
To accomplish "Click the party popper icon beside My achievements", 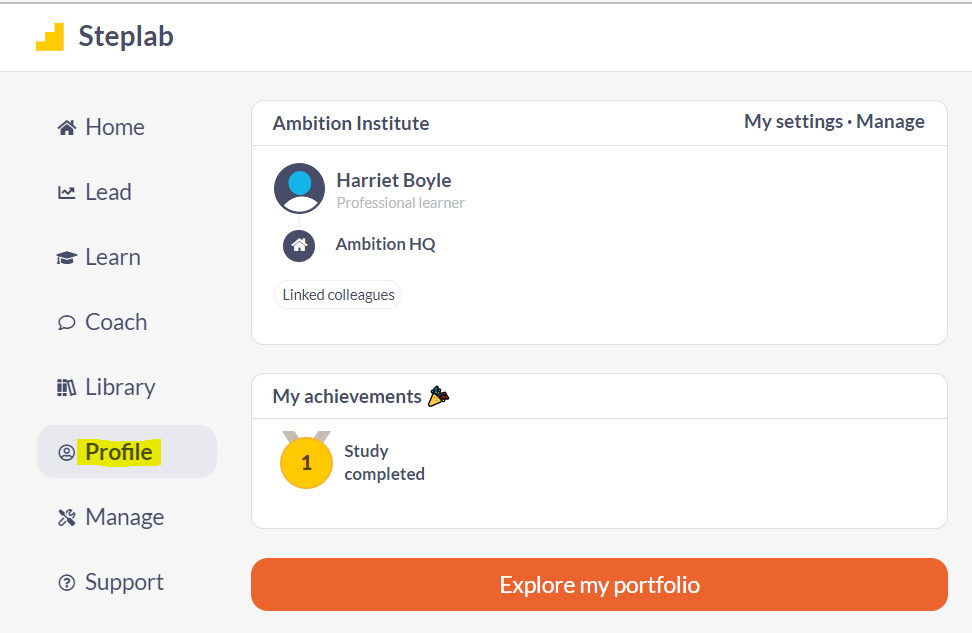I will coord(438,396).
